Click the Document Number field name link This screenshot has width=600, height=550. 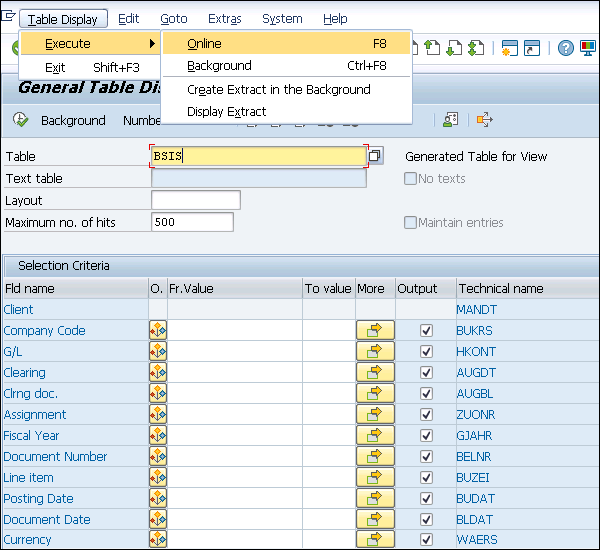[x=55, y=456]
